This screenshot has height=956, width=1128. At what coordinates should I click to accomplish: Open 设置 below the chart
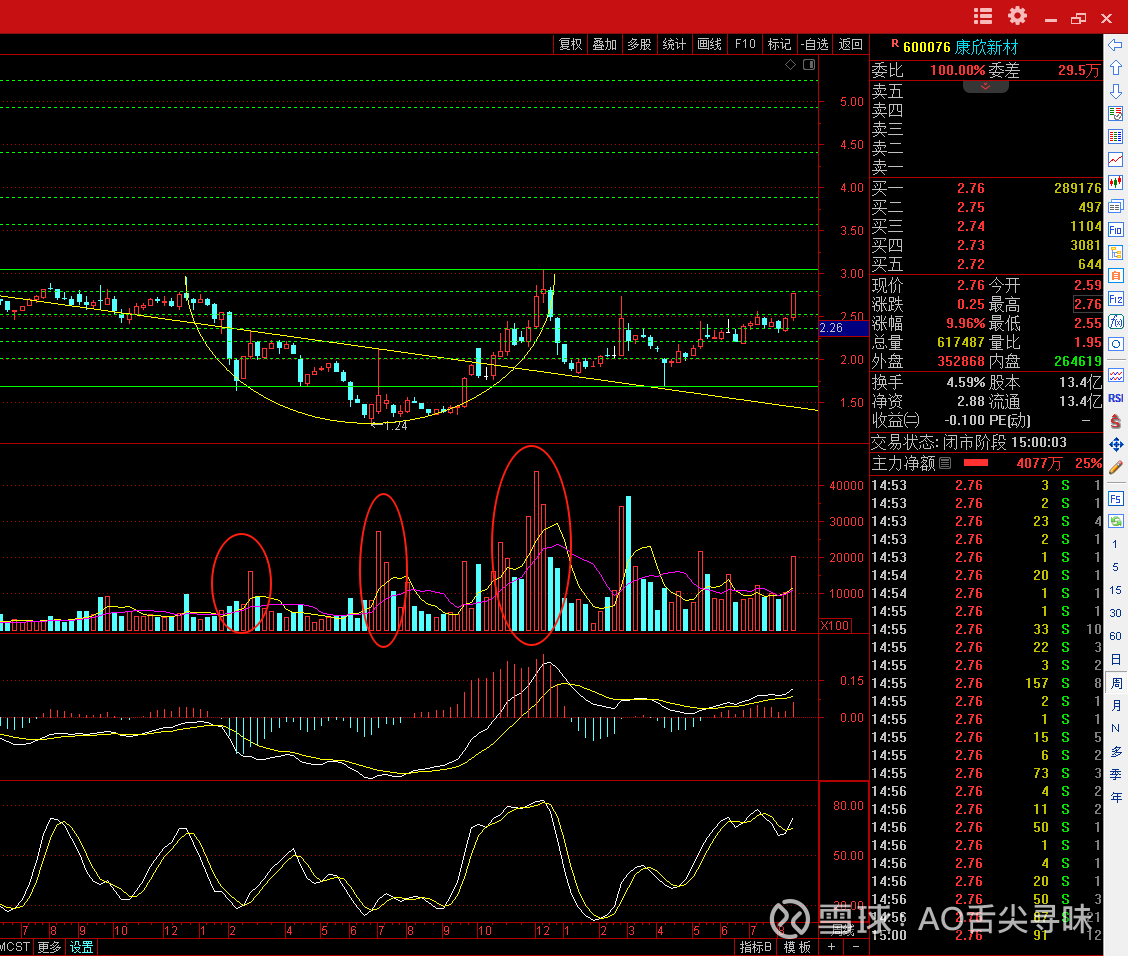(81, 947)
